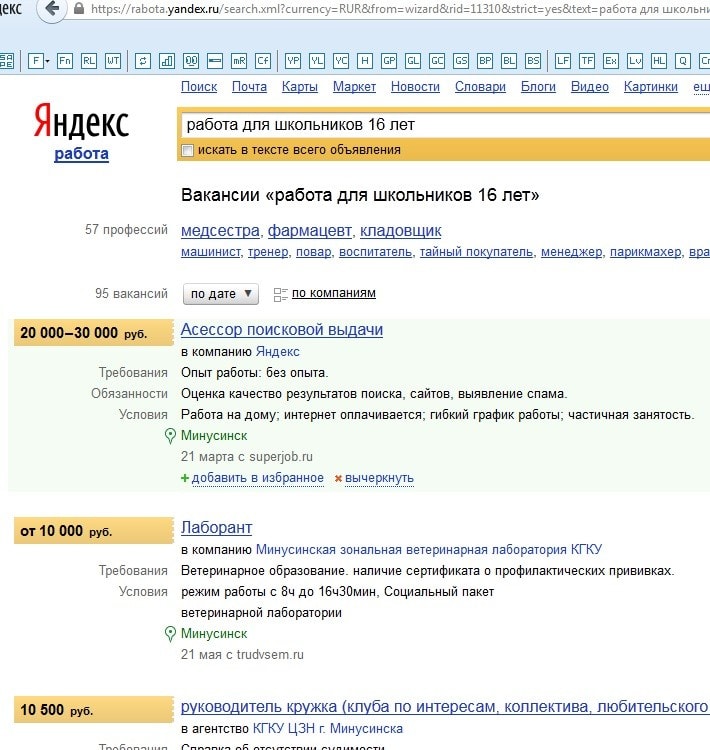710x750 pixels.
Task: Click the horizontal bar toolbar icon
Action: [x=215, y=61]
